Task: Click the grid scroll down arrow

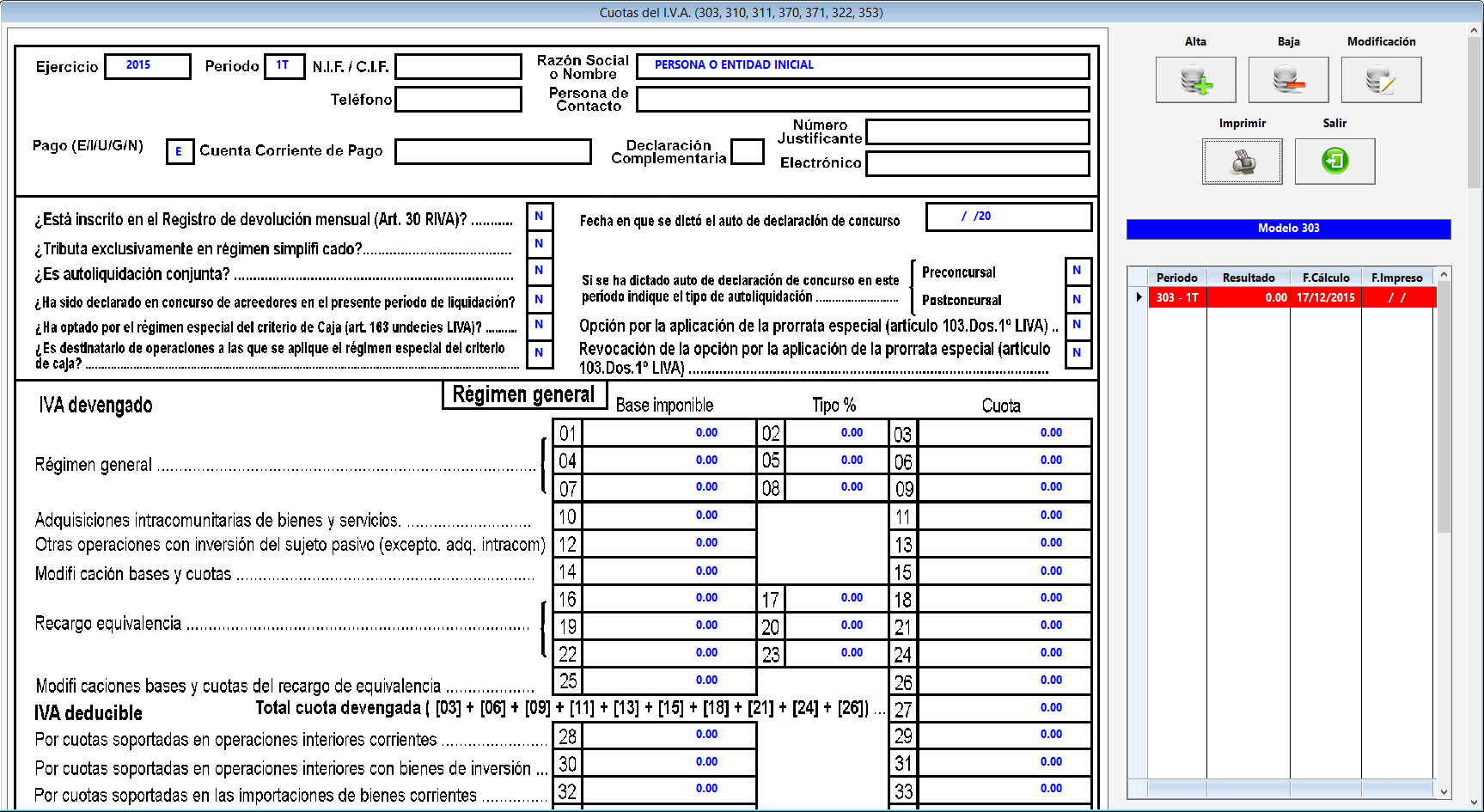Action: (x=1444, y=792)
